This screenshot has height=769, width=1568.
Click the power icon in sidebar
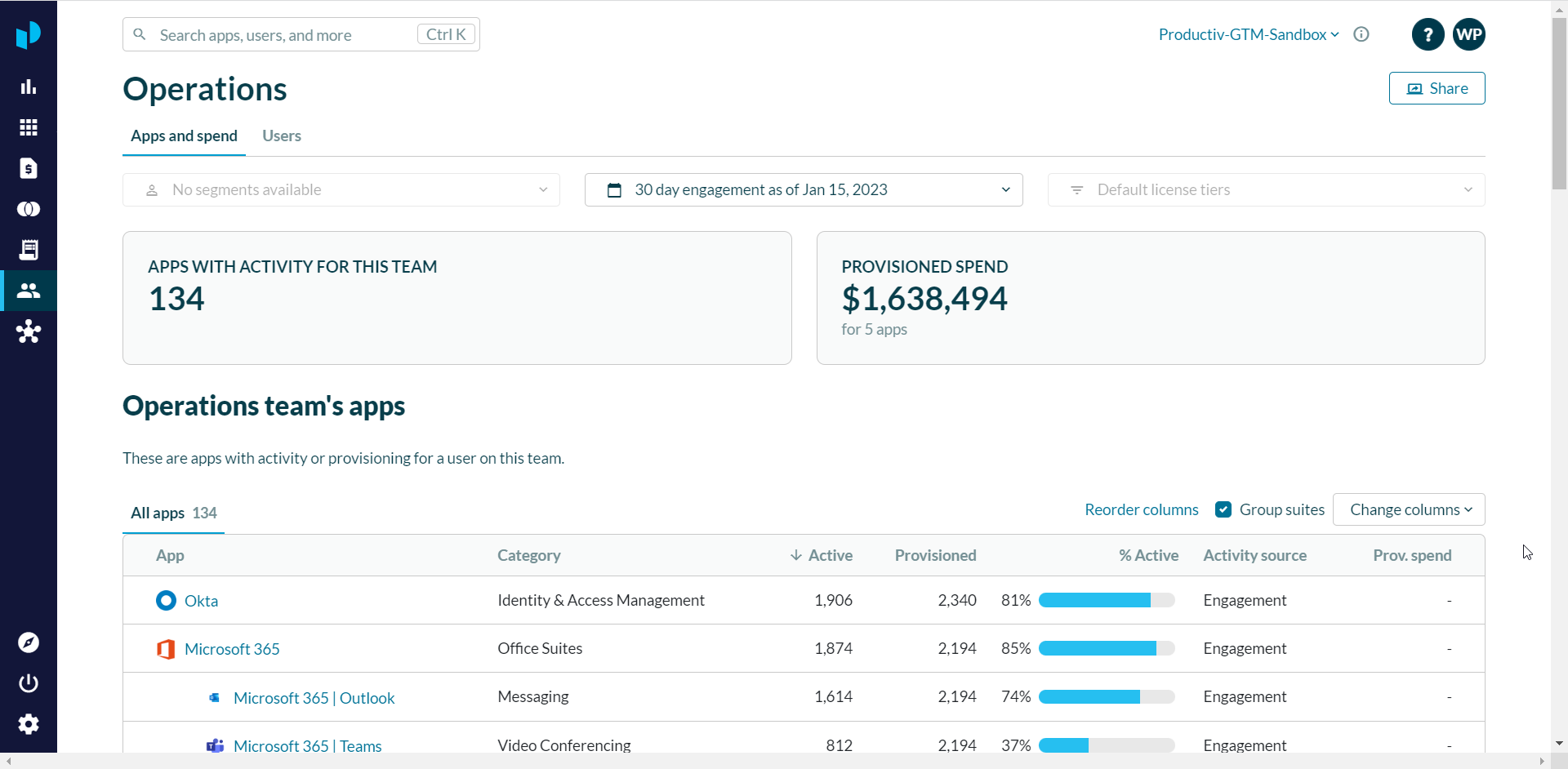pos(29,683)
